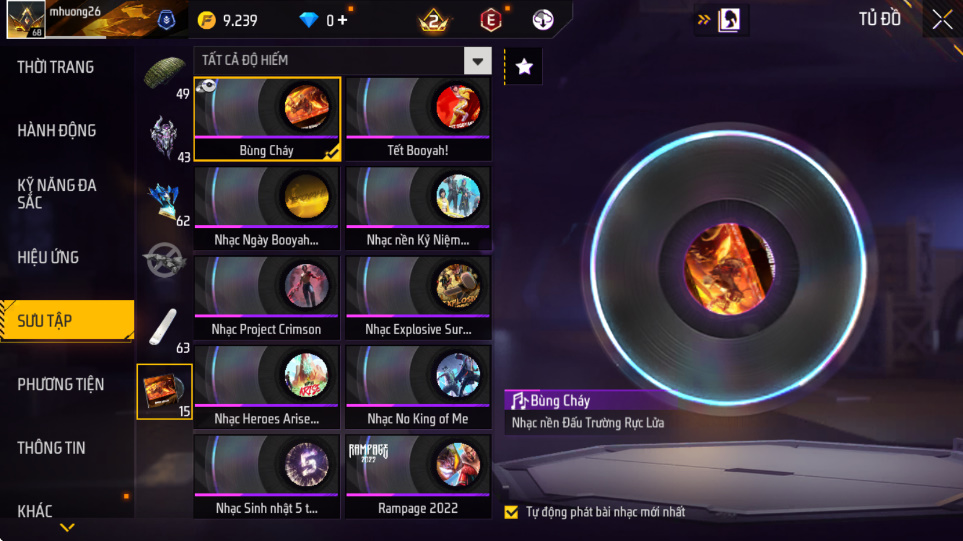963x541 pixels.
Task: Select the loot box skin category
Action: click(x=165, y=201)
